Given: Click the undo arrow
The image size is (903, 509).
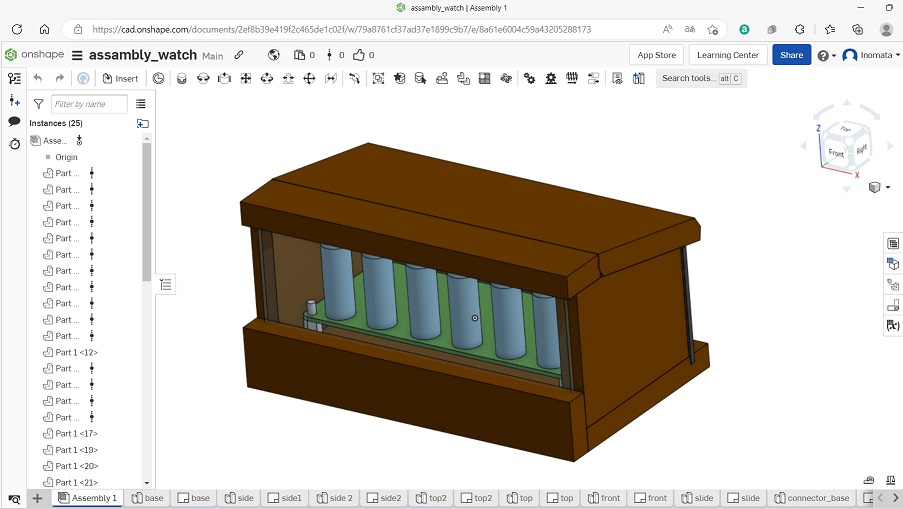Looking at the screenshot, I should (x=38, y=78).
